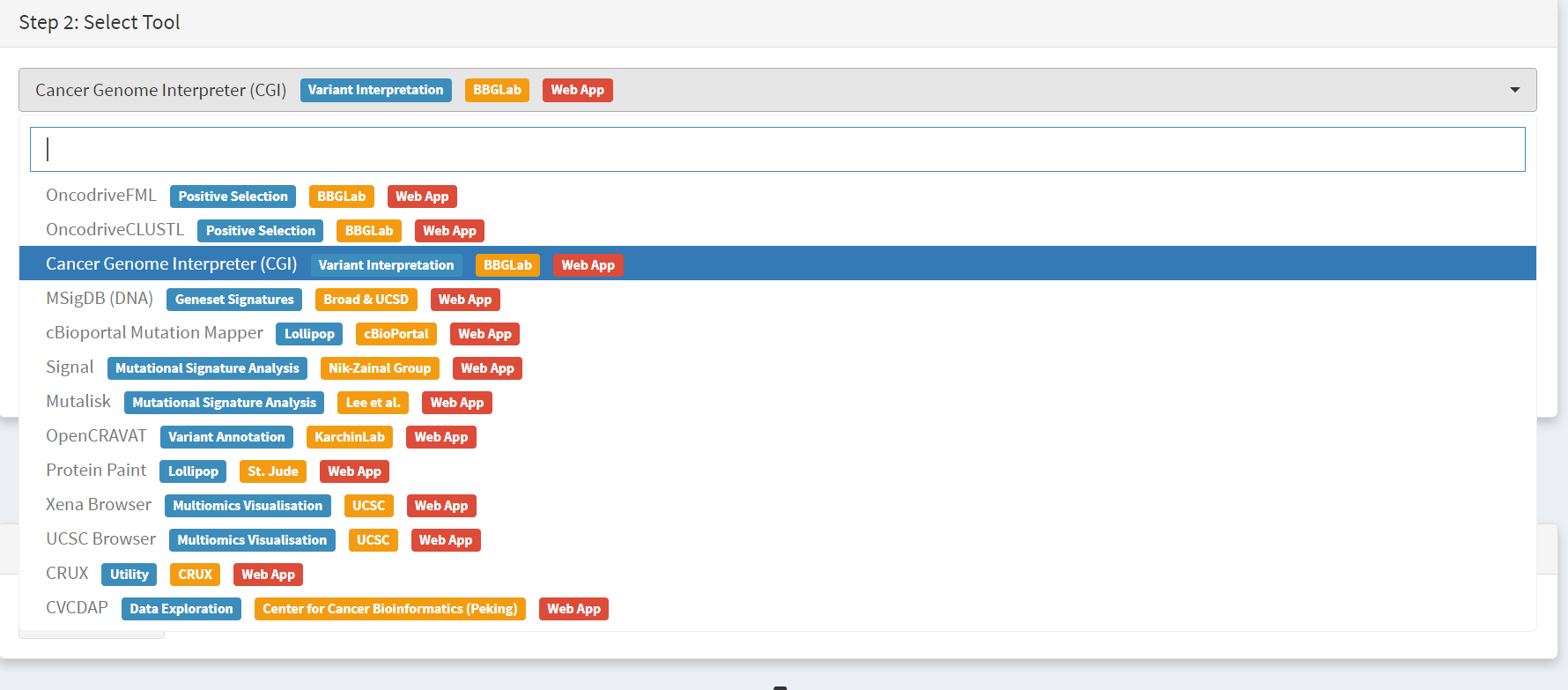Screen dimensions: 1568x690
Task: Select OncodriveFML from the list
Action: pos(777,196)
